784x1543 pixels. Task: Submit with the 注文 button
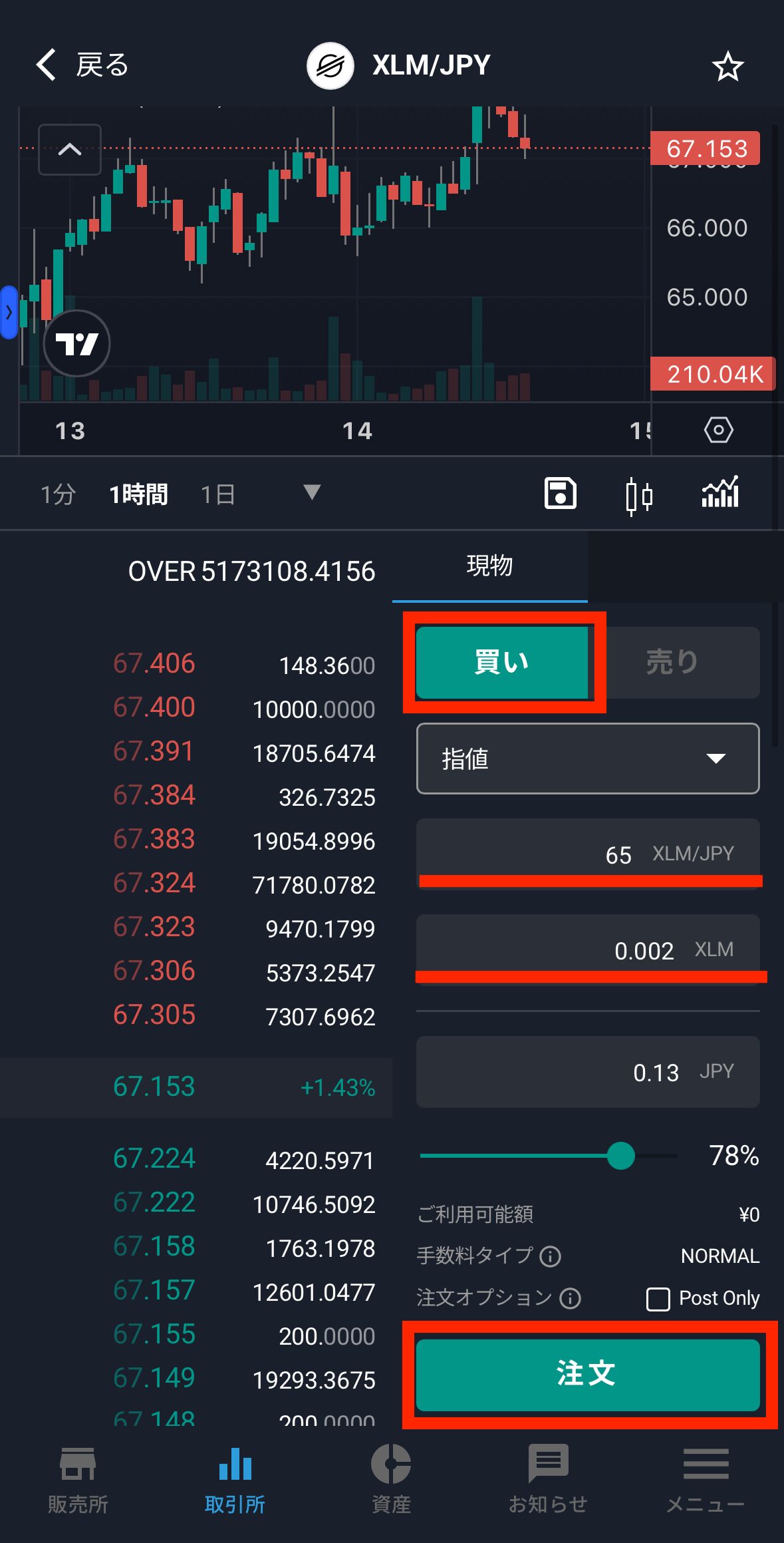coord(588,1375)
